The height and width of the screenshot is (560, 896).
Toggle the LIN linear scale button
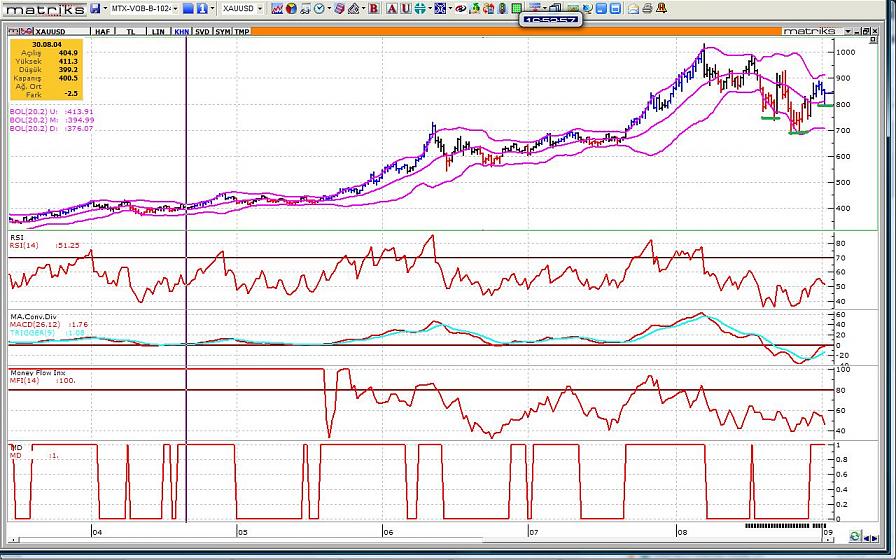[x=157, y=31]
